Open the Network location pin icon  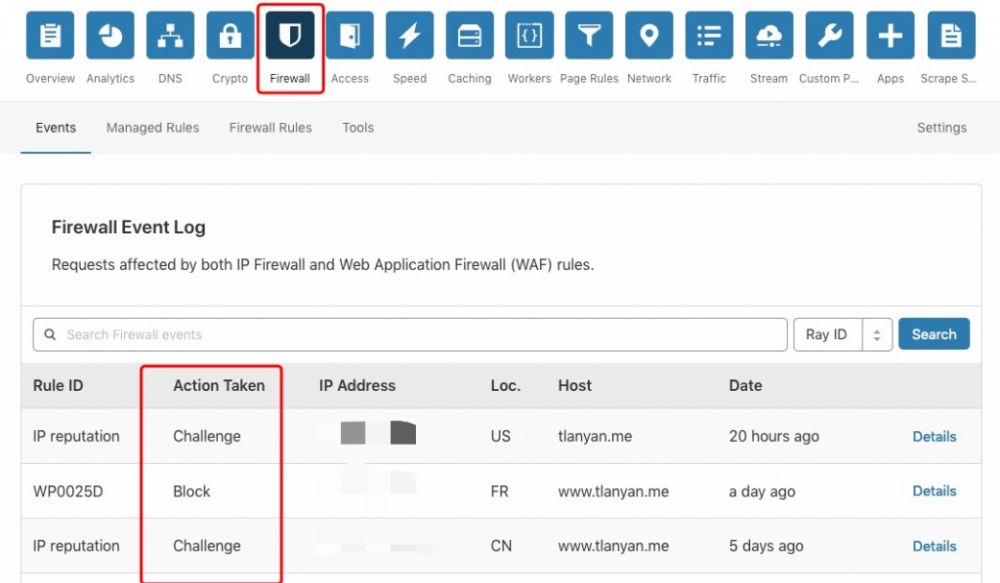pyautogui.click(x=649, y=37)
